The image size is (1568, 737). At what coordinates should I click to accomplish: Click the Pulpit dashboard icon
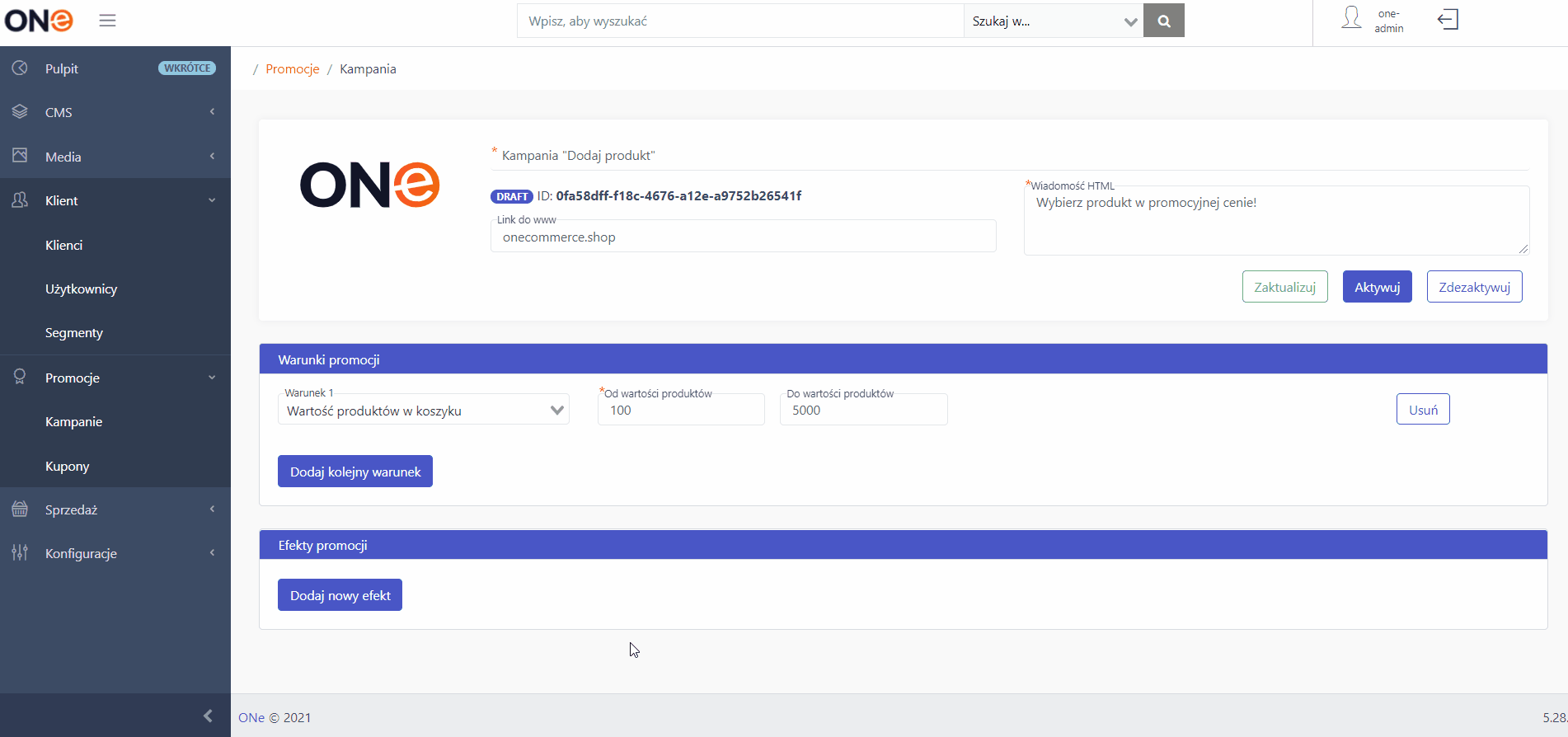click(x=20, y=68)
